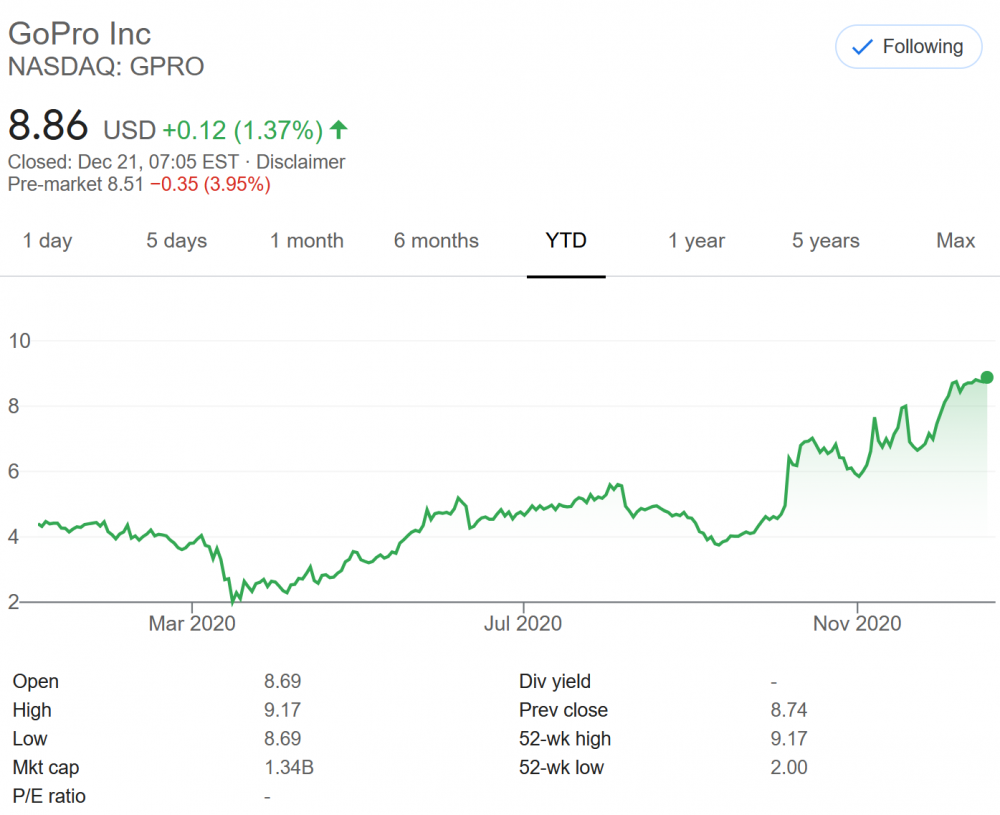The height and width of the screenshot is (815, 1000).
Task: Show the Max time range chart
Action: click(x=956, y=241)
